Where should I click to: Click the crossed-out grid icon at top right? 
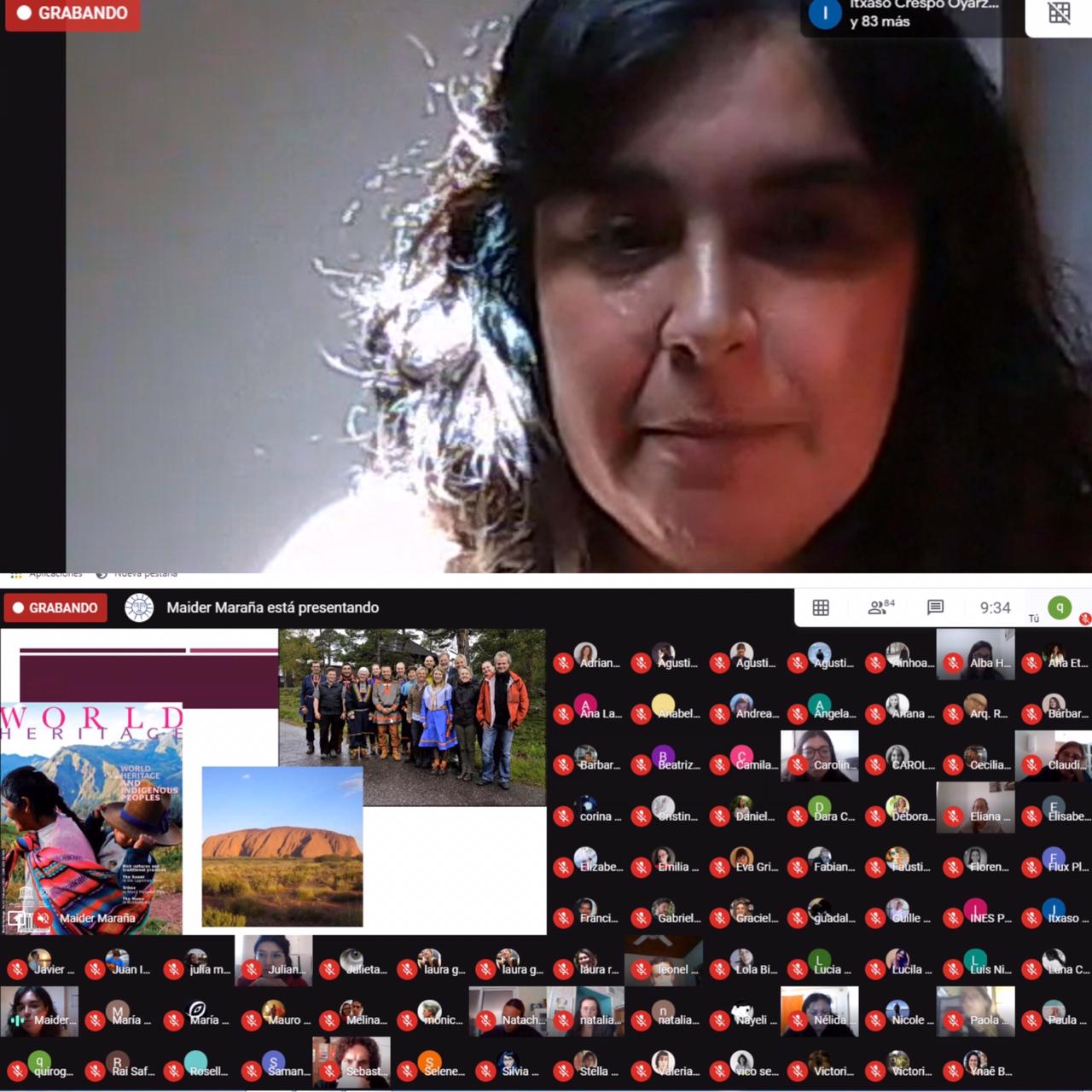[x=1059, y=14]
